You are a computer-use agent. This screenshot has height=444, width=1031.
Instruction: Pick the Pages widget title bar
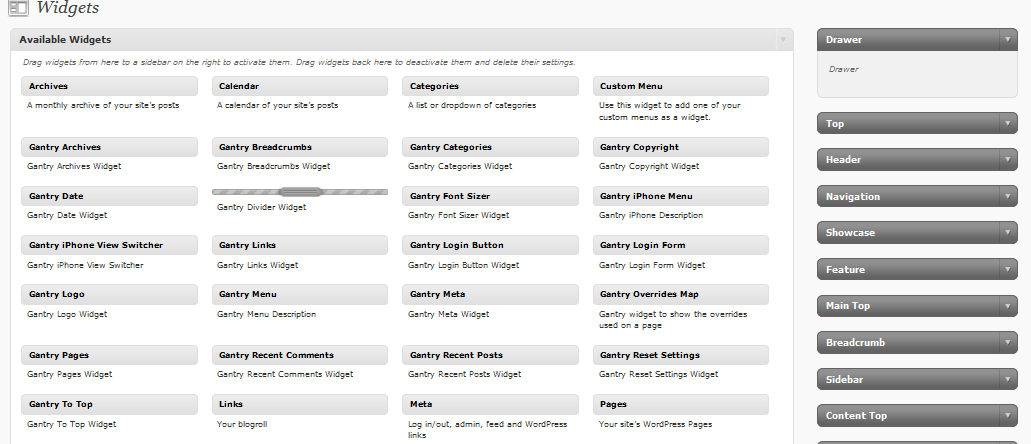coord(681,405)
